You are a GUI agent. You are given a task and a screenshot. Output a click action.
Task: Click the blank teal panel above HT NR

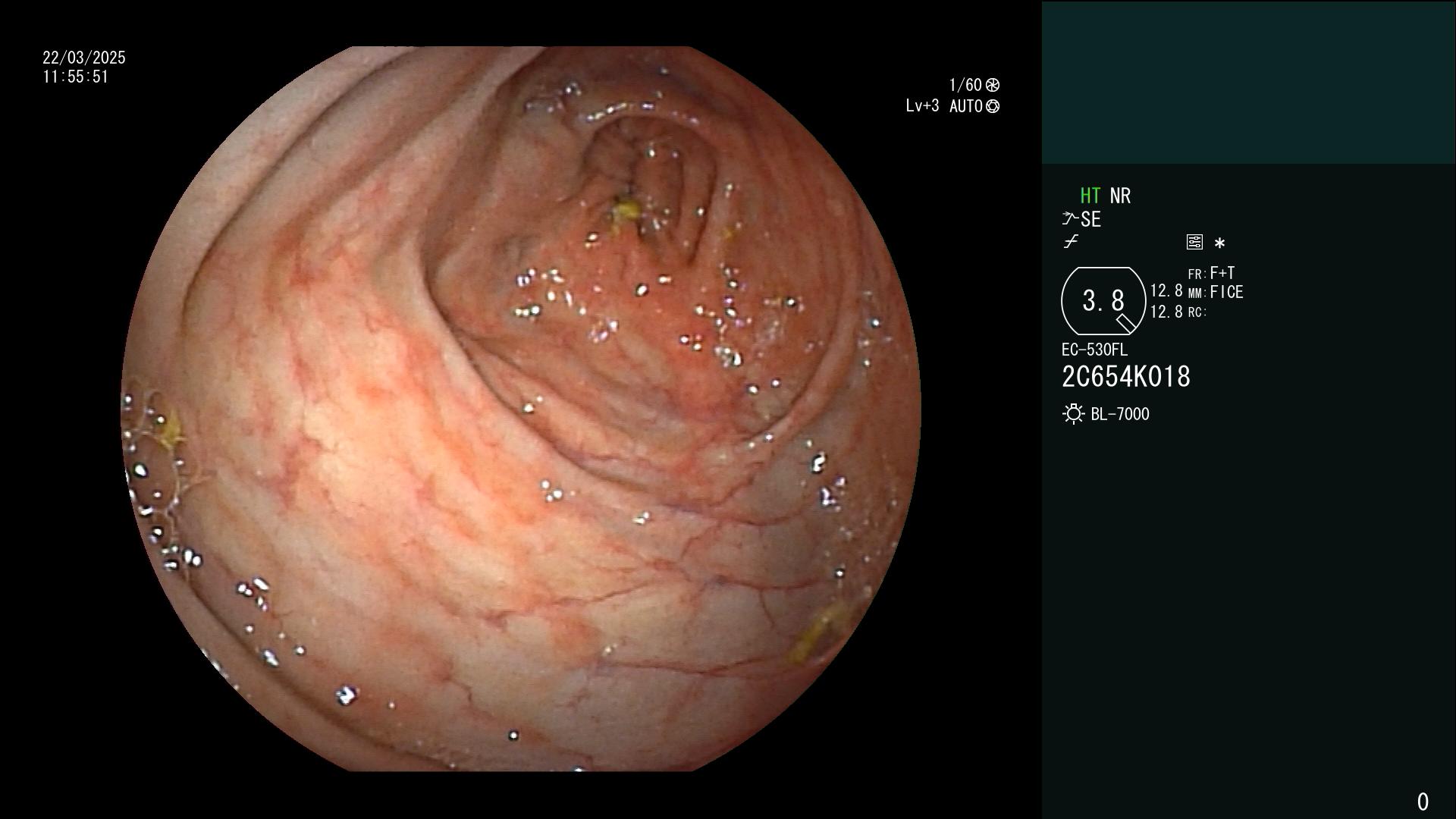[x=1248, y=82]
